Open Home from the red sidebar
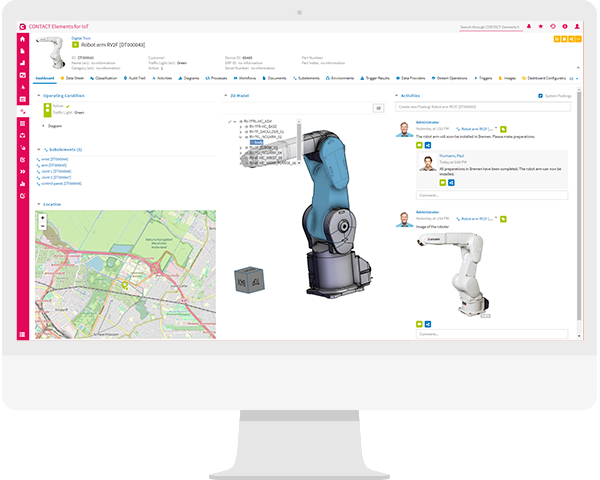Screen dimensions: 600x480 [x=23, y=39]
